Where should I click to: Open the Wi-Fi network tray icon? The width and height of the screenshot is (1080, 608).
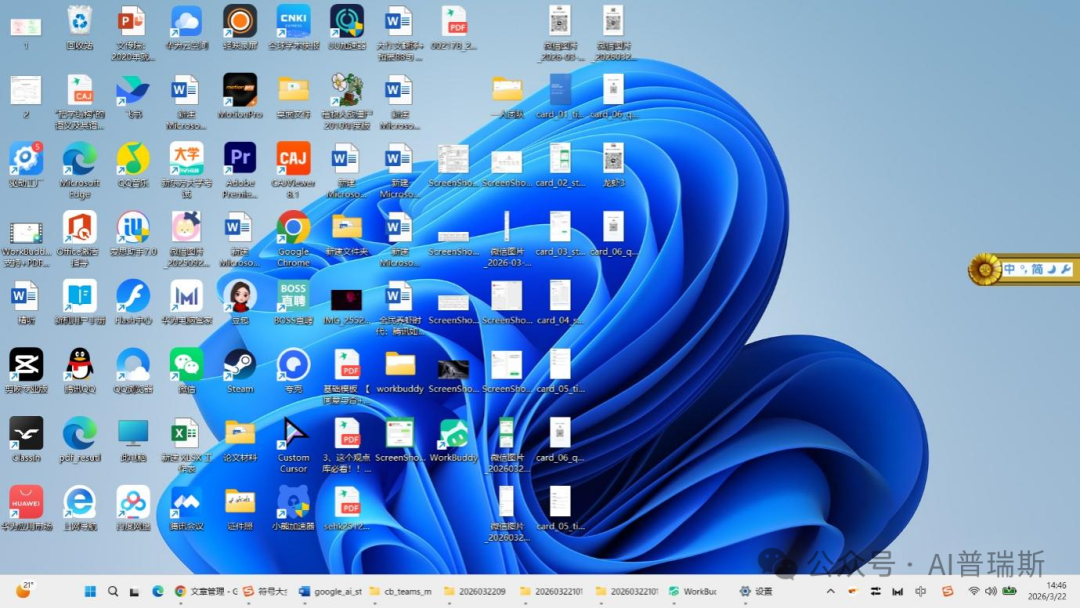[x=973, y=591]
